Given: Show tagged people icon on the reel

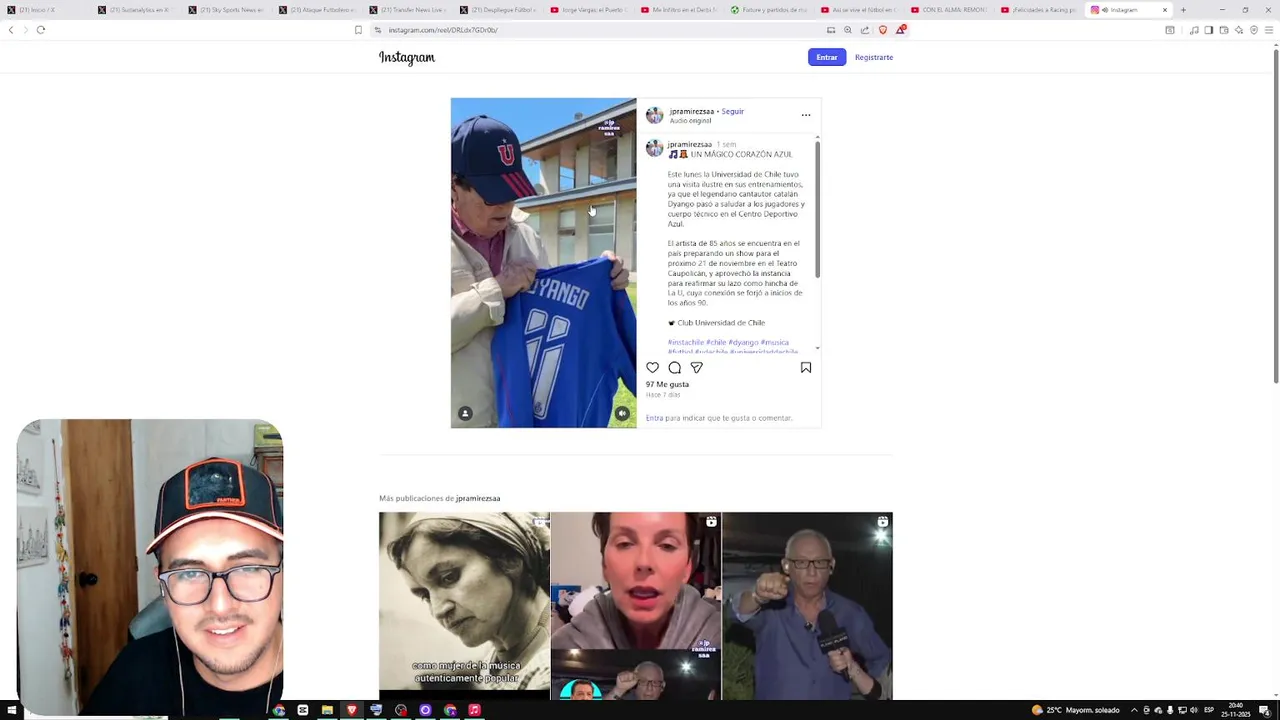Looking at the screenshot, I should click(465, 413).
